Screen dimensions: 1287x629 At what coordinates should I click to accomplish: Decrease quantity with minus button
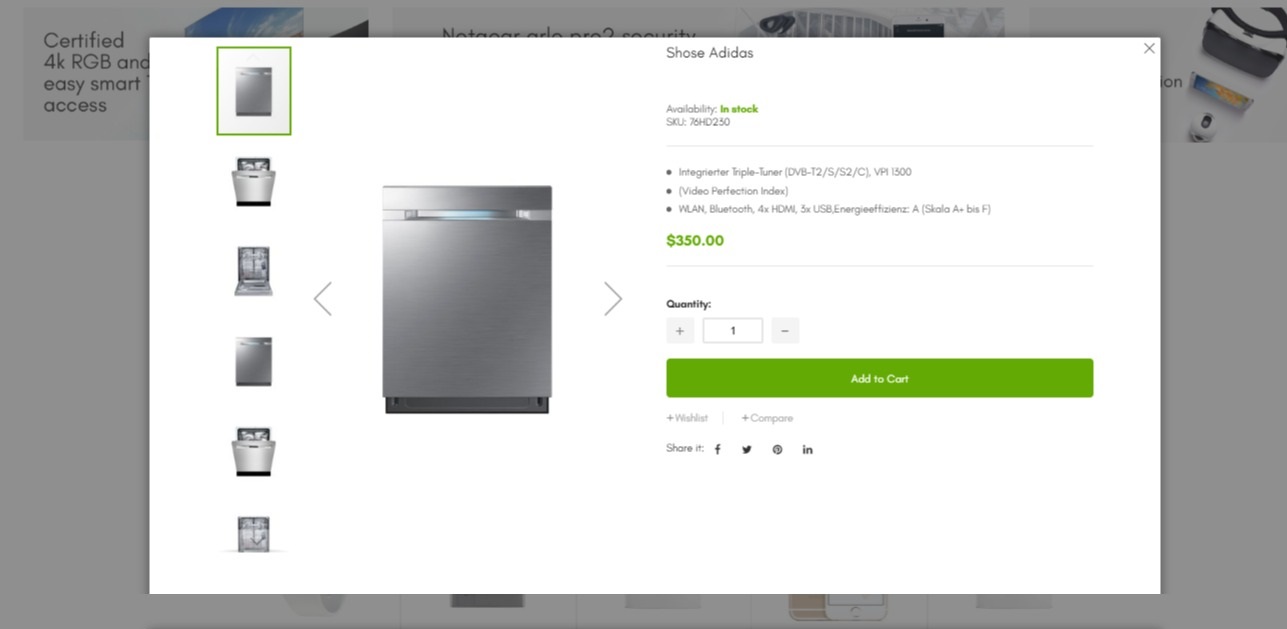785,331
